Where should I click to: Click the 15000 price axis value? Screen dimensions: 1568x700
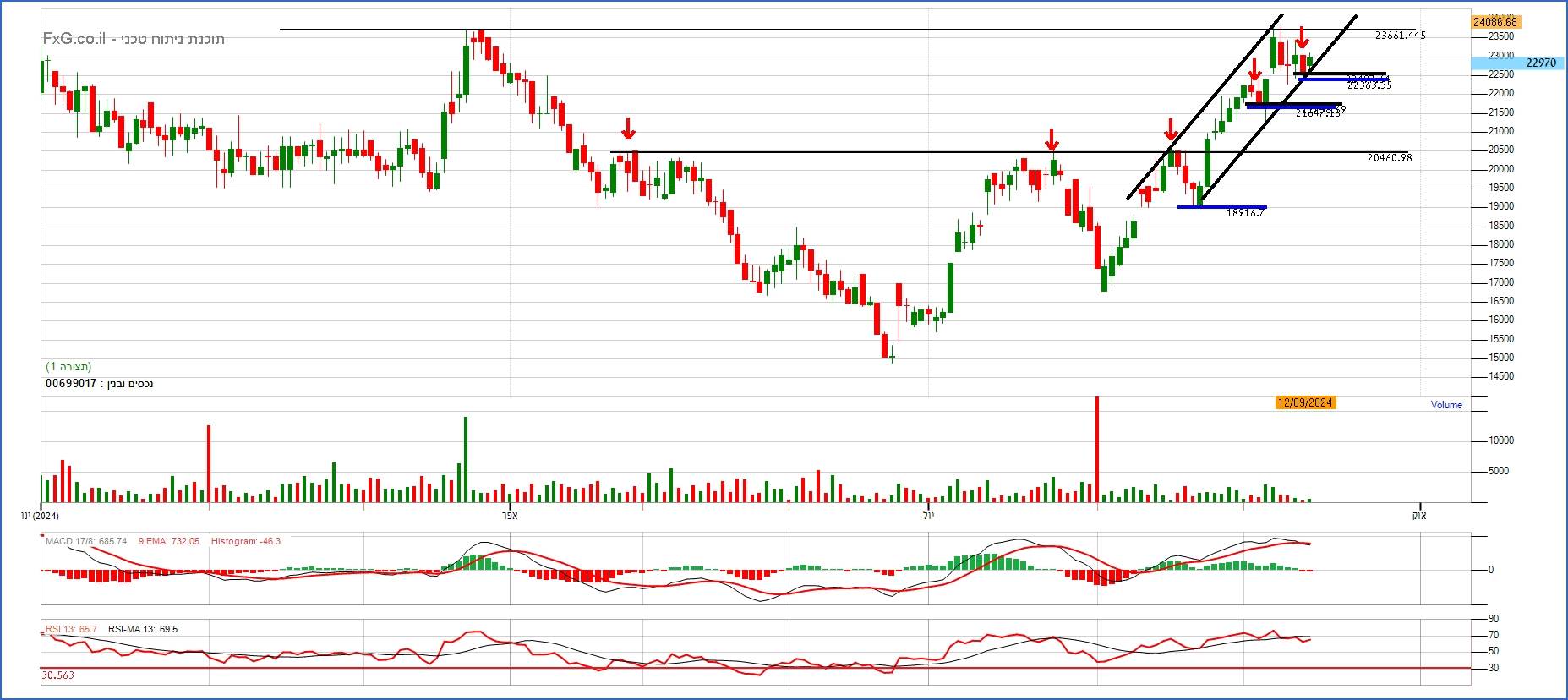[x=1501, y=358]
